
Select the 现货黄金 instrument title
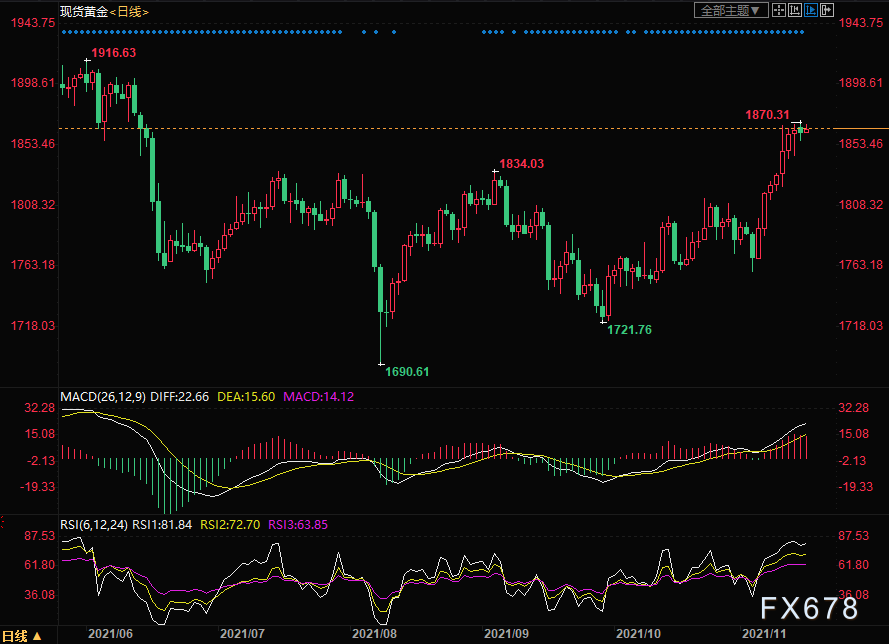[84, 12]
